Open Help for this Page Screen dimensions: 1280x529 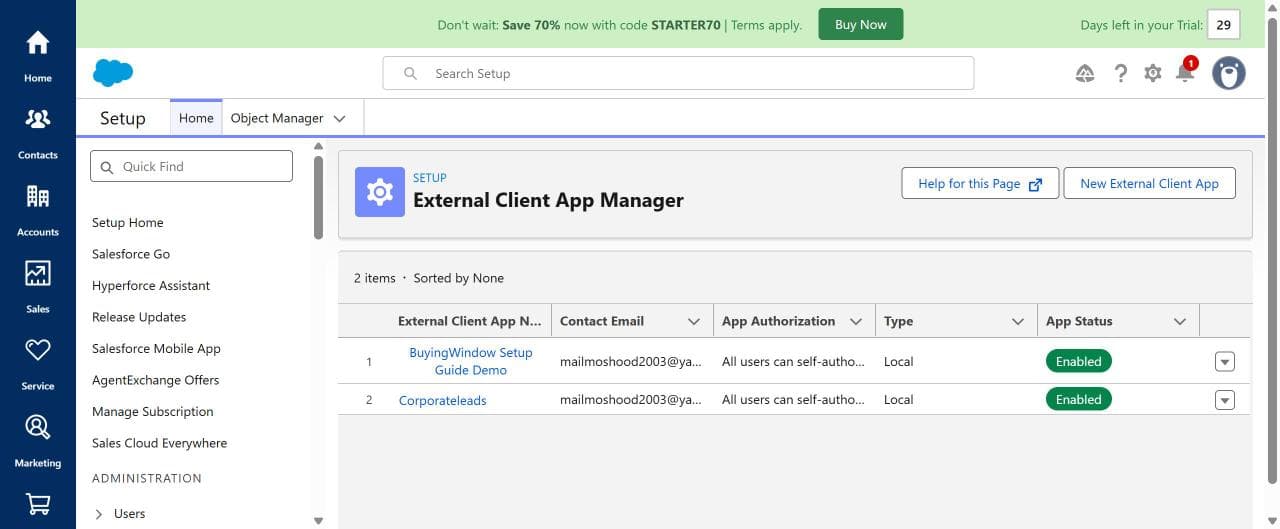980,184
